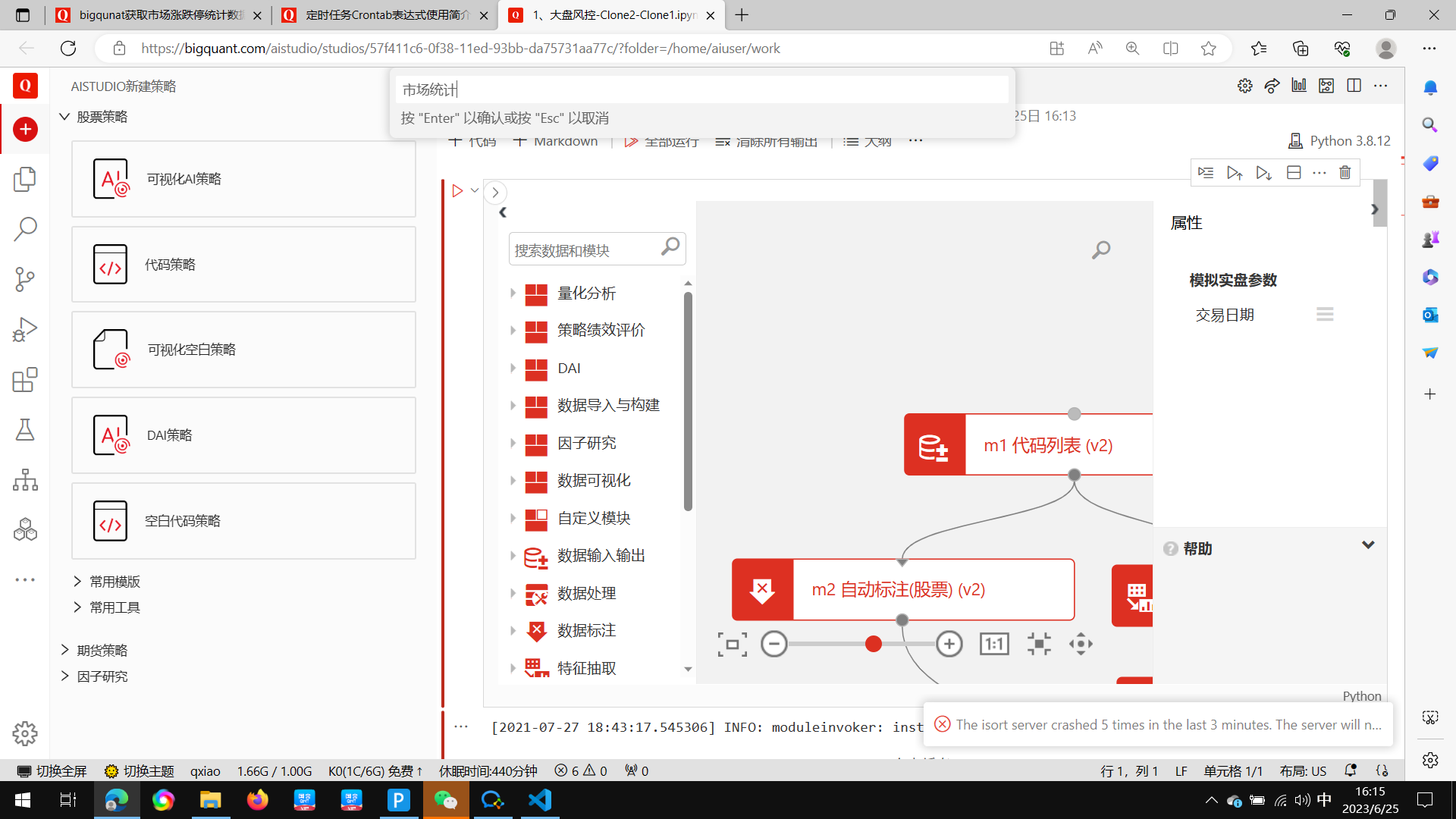
Task: Open Firefox from the taskbar
Action: [258, 800]
